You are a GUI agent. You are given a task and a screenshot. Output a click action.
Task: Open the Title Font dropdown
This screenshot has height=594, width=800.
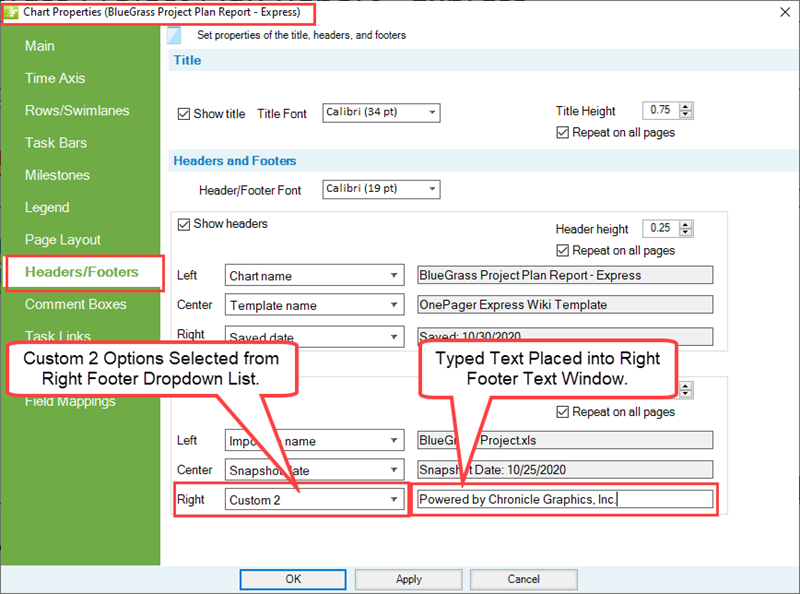coord(381,113)
